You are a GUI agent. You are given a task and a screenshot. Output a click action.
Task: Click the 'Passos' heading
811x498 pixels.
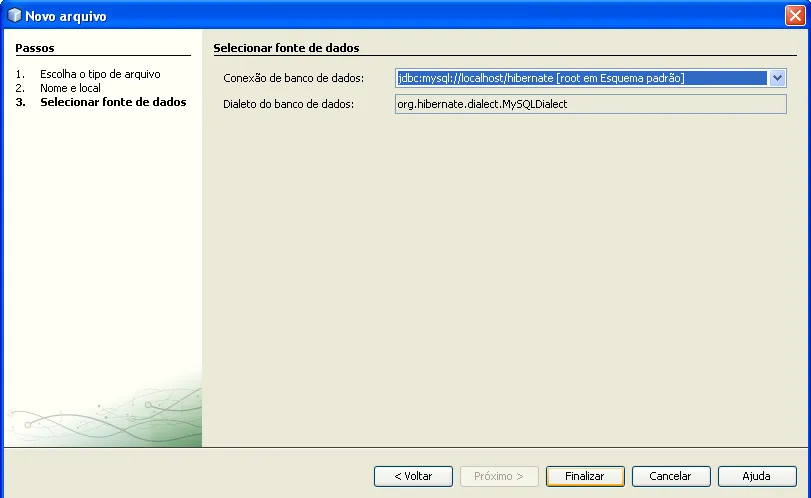(35, 48)
